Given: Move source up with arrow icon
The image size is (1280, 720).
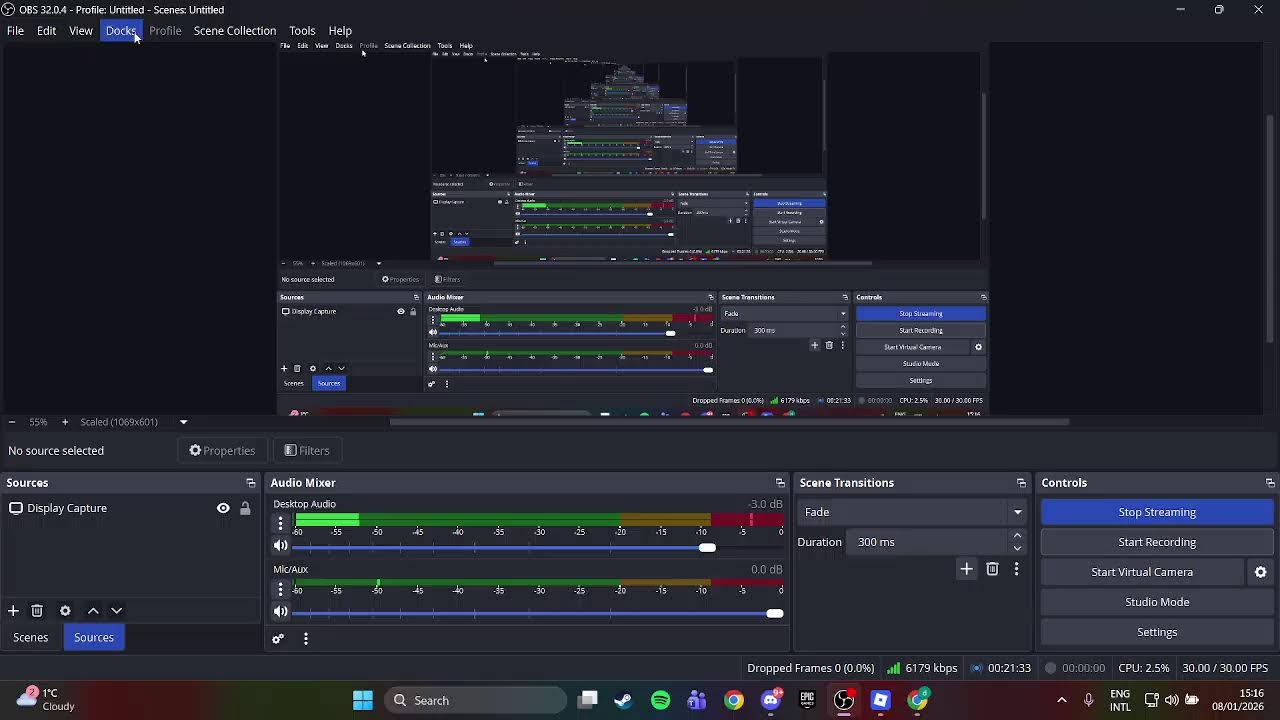Looking at the screenshot, I should [93, 611].
